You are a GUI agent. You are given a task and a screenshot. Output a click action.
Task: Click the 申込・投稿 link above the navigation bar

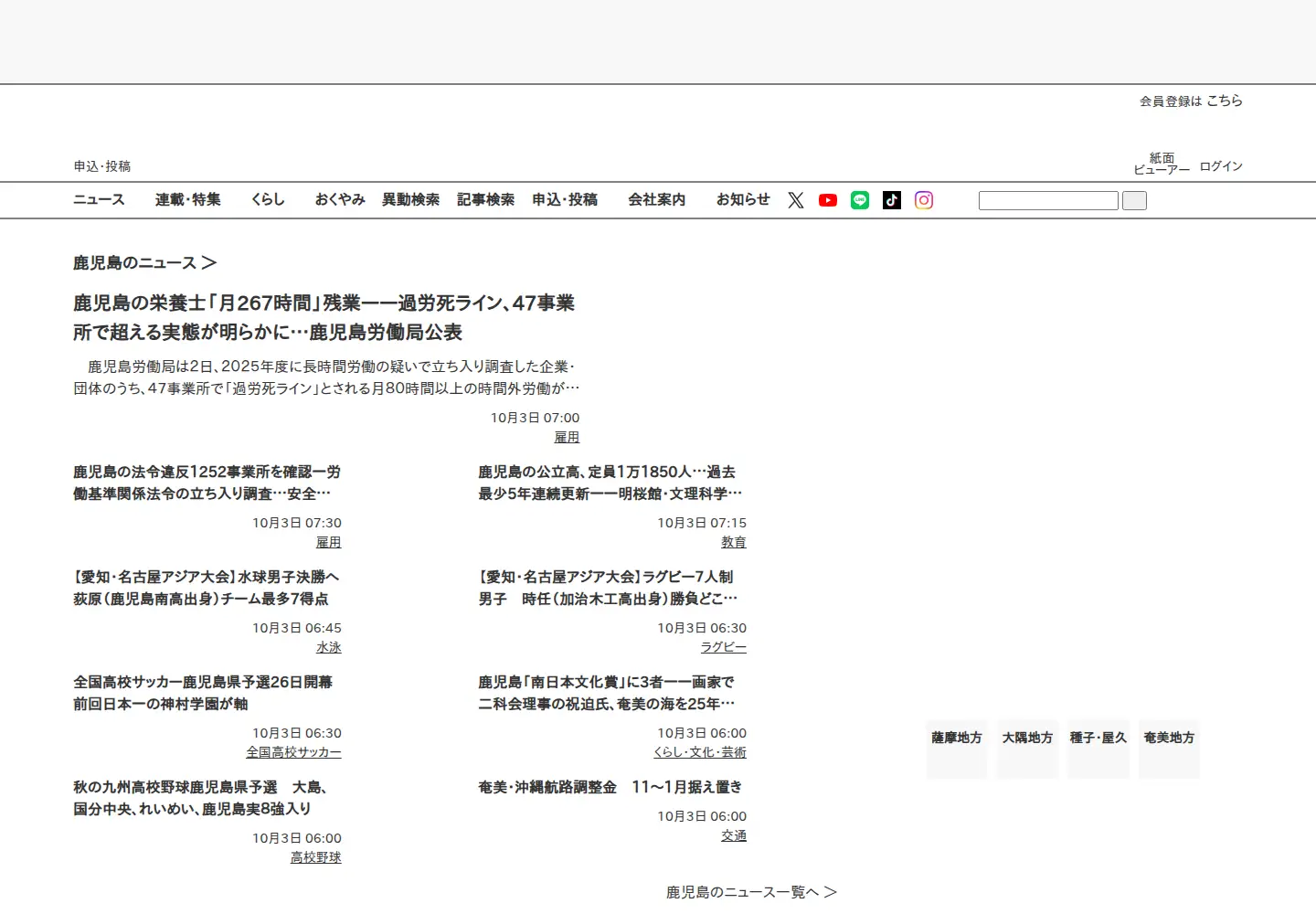click(x=102, y=166)
